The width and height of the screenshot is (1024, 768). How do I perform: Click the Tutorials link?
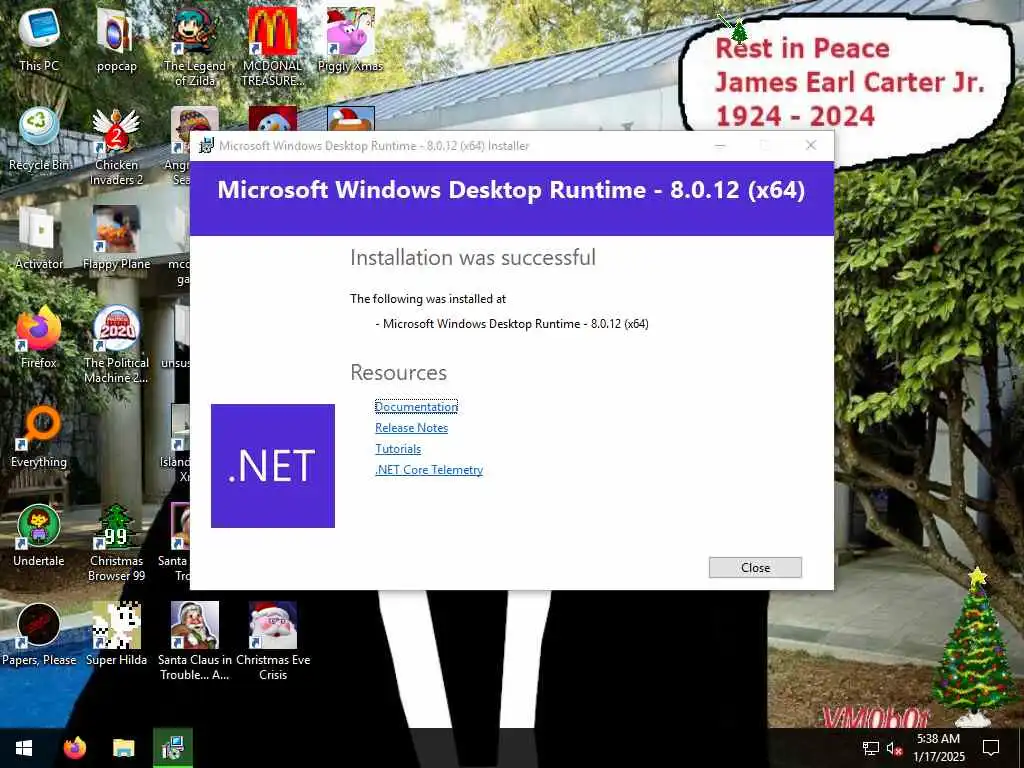point(398,449)
